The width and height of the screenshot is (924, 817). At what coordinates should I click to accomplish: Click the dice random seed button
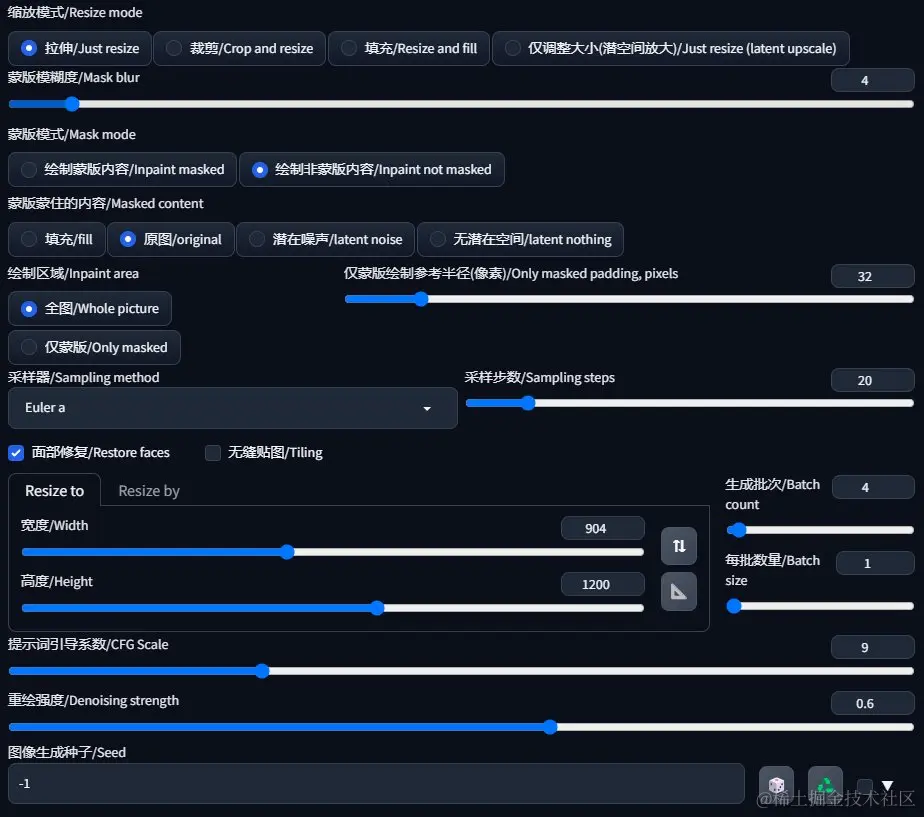[x=776, y=785]
